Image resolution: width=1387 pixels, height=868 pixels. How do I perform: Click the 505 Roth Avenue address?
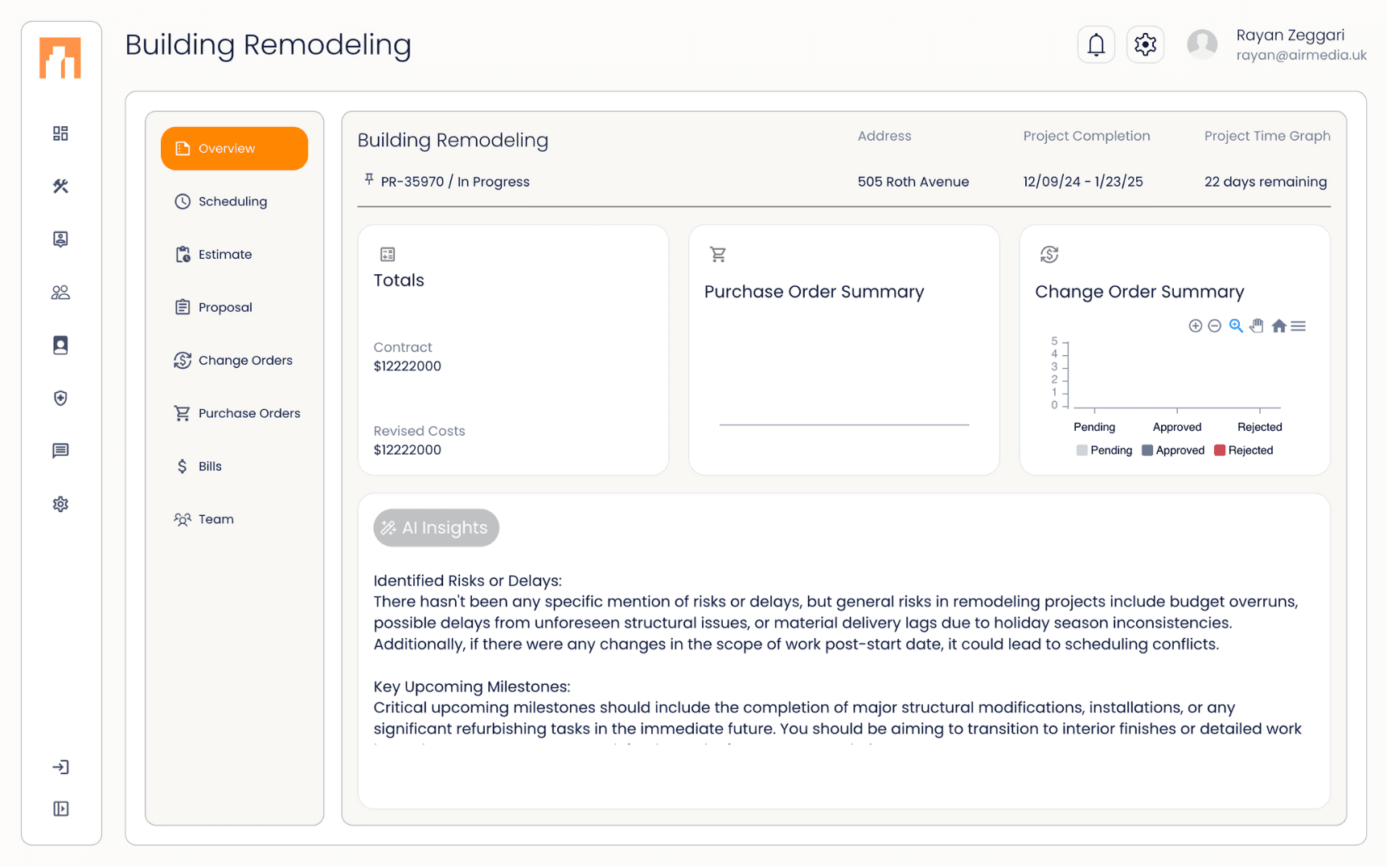[913, 182]
